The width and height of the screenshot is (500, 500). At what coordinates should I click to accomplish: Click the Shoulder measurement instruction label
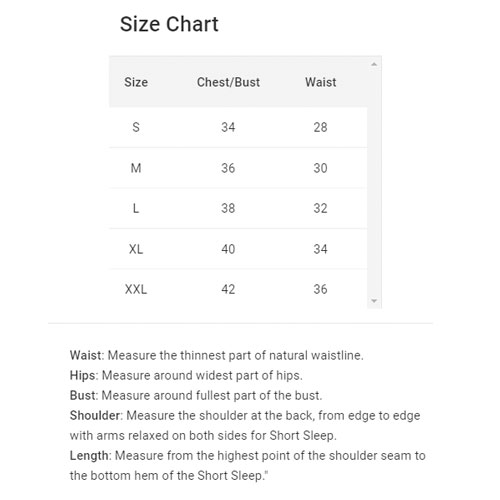pyautogui.click(x=96, y=416)
